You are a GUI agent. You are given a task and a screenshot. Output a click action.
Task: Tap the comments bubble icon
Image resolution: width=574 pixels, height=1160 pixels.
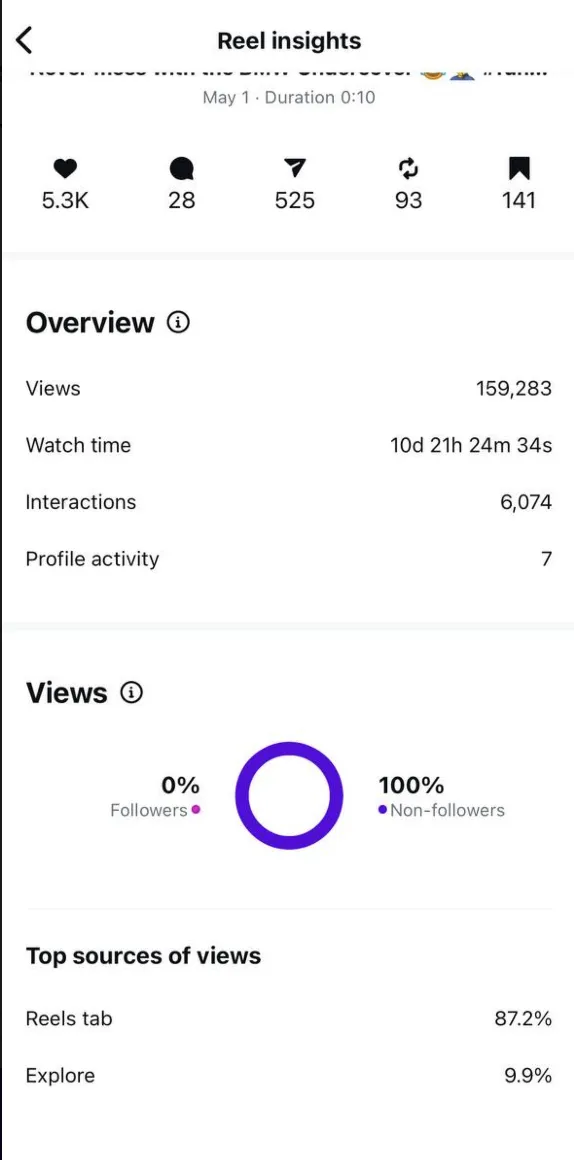[181, 170]
